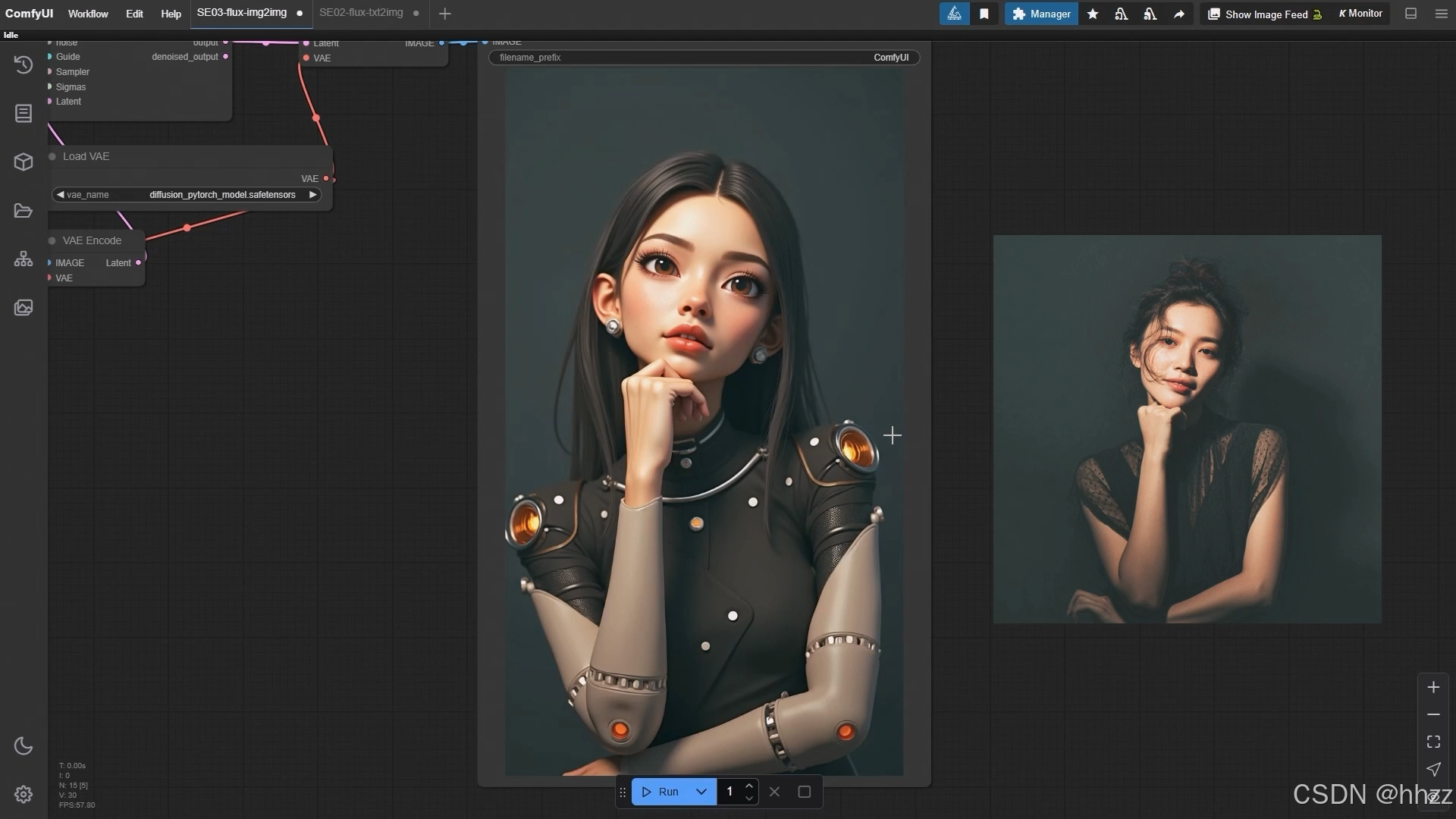Increase the batch count stepper
The image size is (1456, 819).
click(x=749, y=786)
